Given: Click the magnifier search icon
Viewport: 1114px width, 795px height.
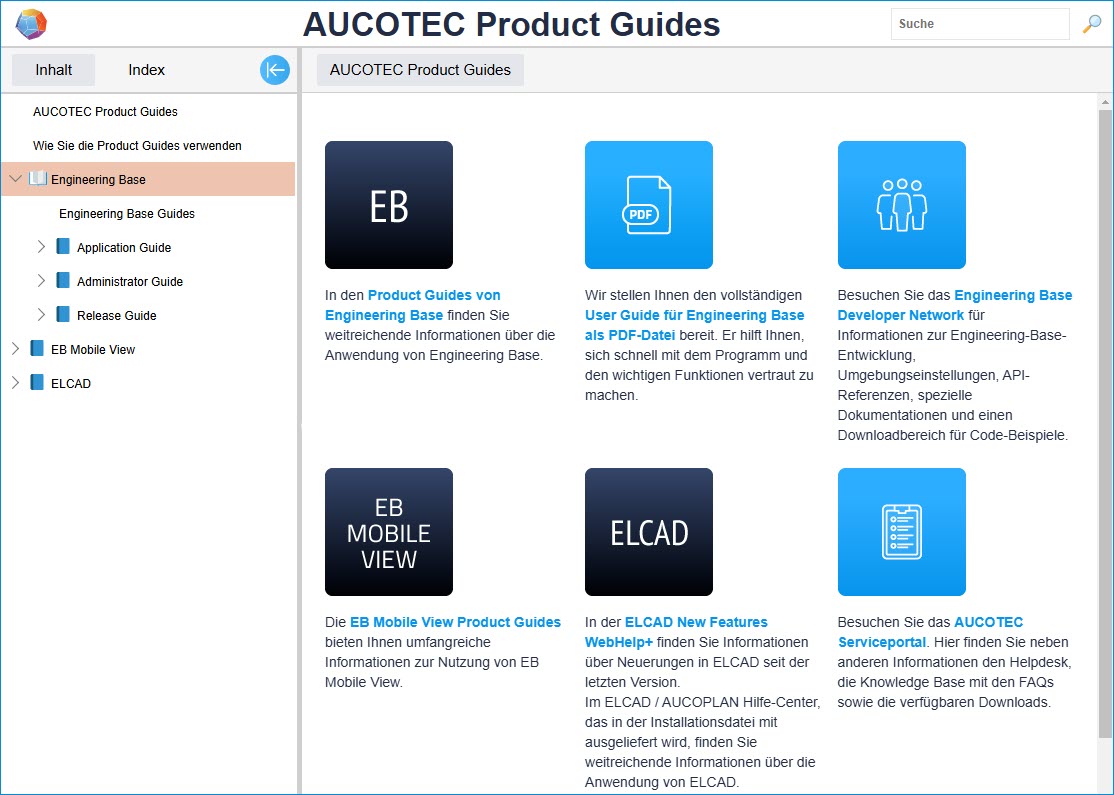Looking at the screenshot, I should pyautogui.click(x=1091, y=24).
